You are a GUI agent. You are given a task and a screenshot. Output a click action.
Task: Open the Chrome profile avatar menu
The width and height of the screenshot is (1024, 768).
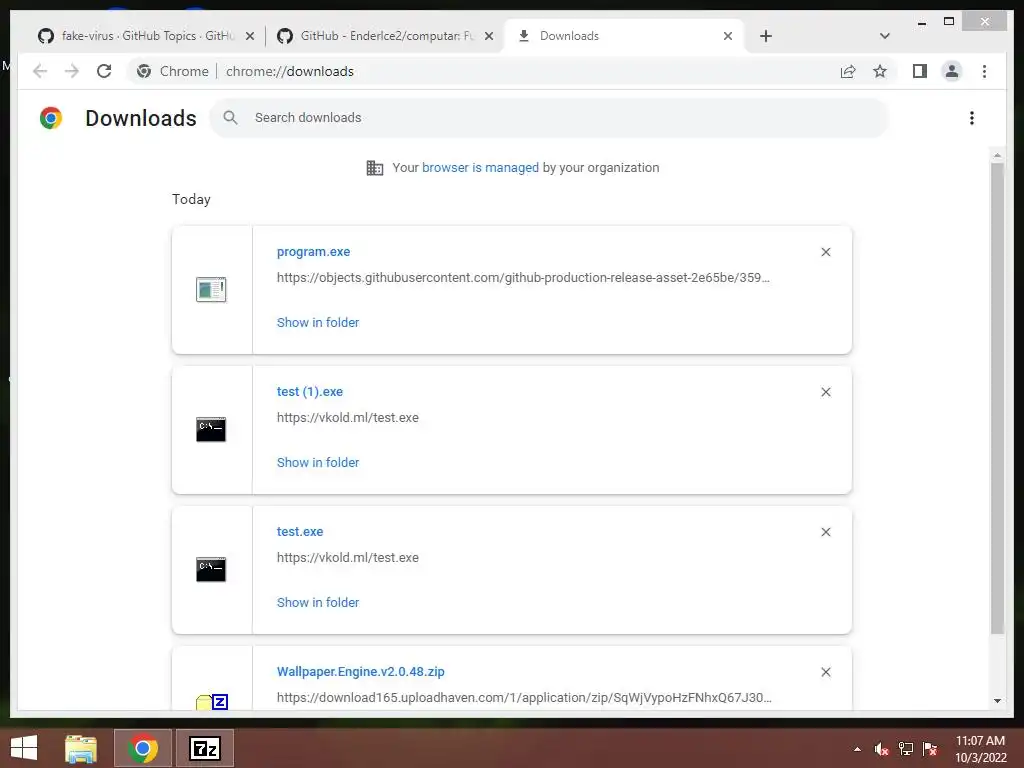[x=952, y=71]
